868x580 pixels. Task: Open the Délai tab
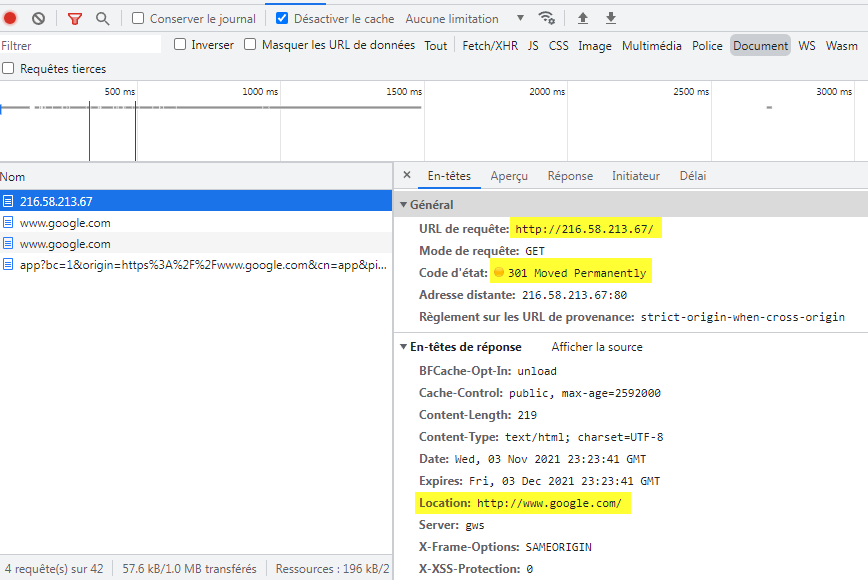[x=693, y=176]
